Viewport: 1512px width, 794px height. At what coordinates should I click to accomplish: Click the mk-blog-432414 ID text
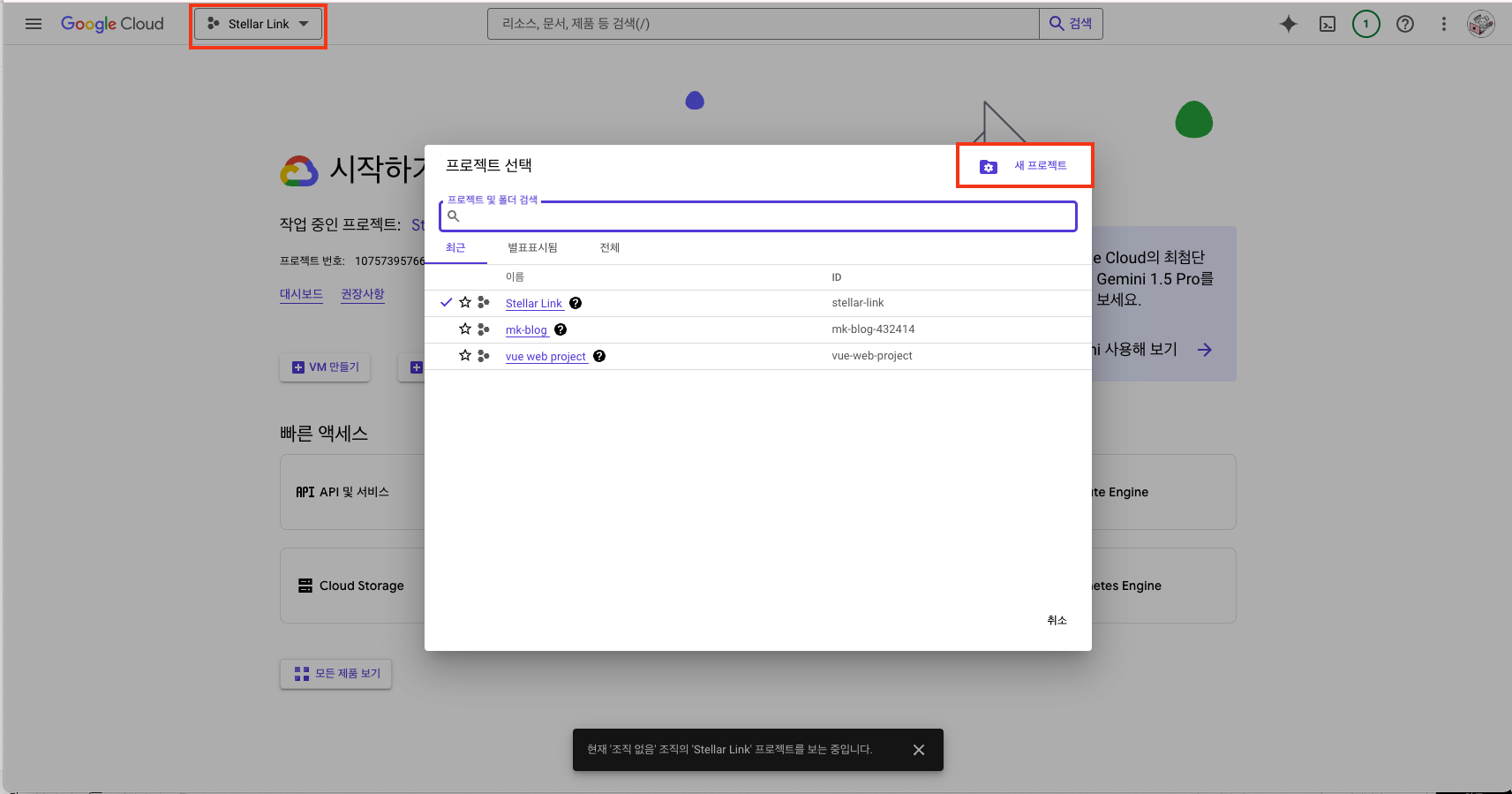tap(873, 329)
